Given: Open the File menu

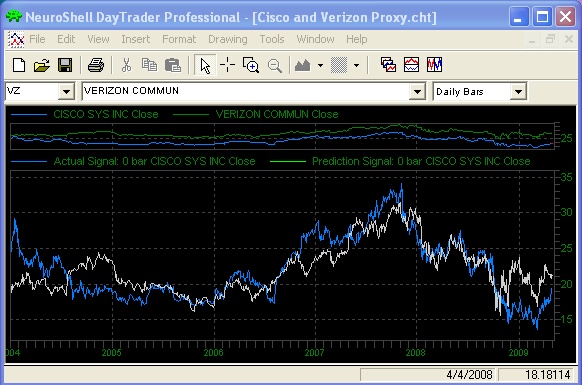Looking at the screenshot, I should 37,39.
